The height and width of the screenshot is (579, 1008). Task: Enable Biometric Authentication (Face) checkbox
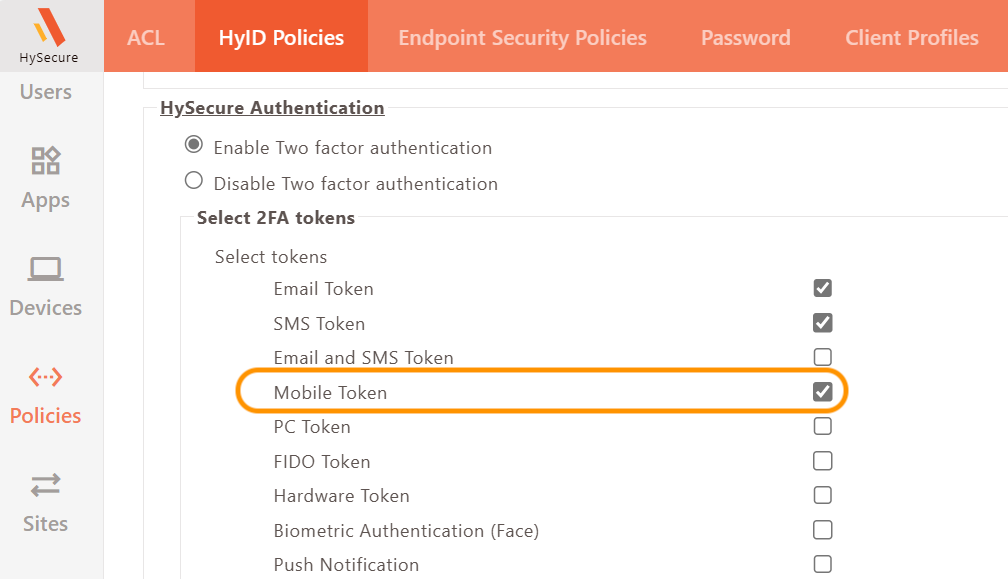pyautogui.click(x=823, y=530)
